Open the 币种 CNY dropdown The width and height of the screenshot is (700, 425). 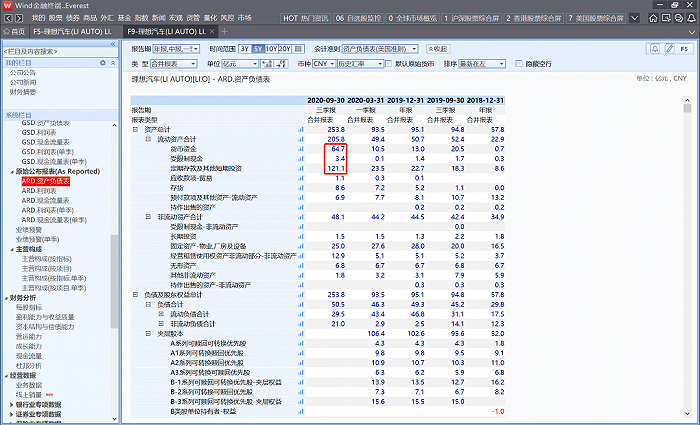tap(324, 64)
